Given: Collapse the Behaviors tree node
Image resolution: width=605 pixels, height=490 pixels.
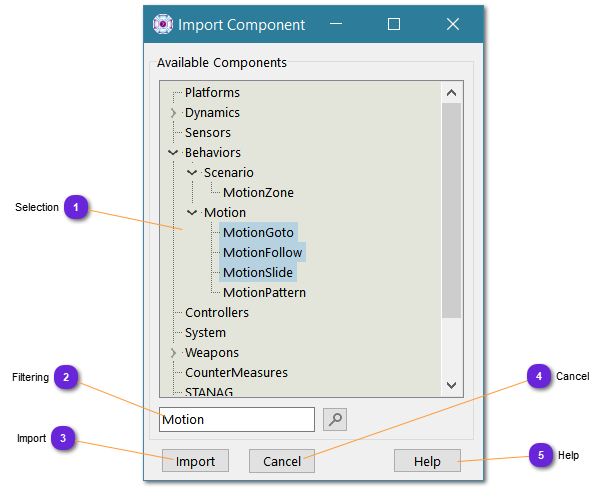Looking at the screenshot, I should coord(173,153).
